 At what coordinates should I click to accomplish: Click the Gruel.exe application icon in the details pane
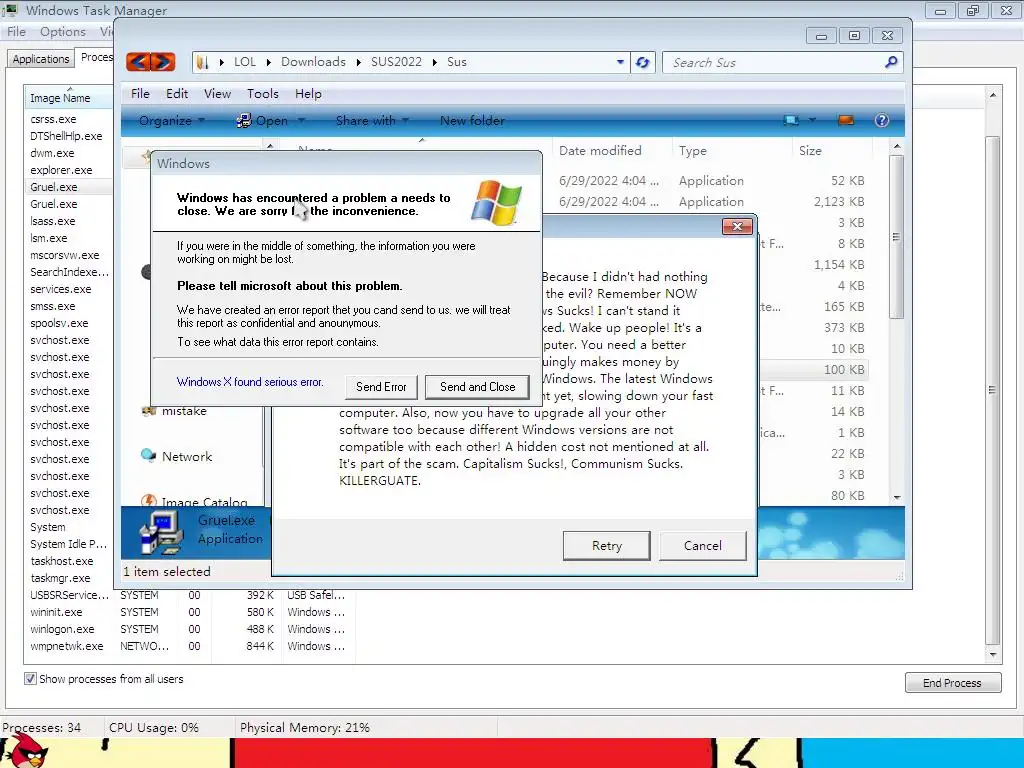pos(161,532)
